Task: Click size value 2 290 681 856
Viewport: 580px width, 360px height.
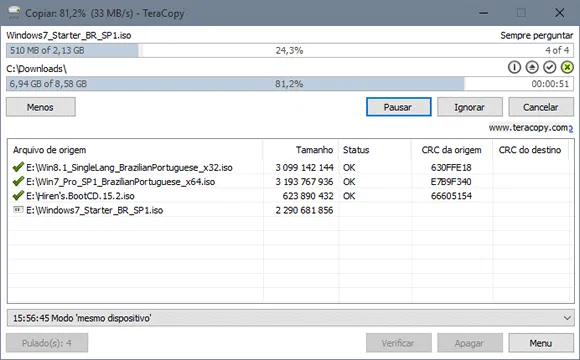Action: pyautogui.click(x=304, y=210)
